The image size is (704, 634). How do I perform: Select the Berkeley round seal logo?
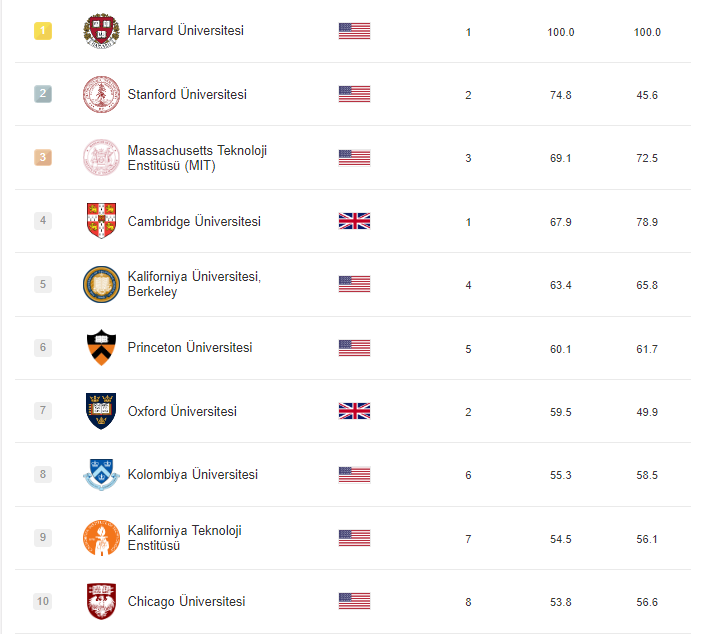click(101, 284)
